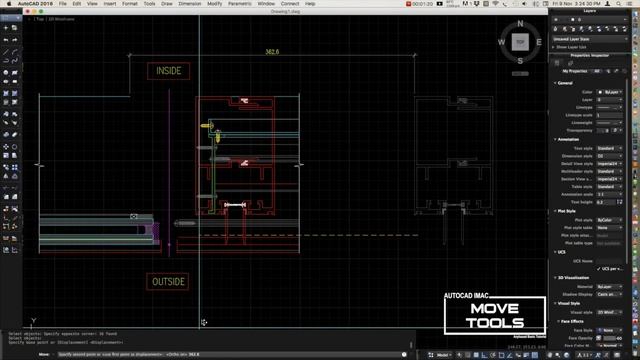This screenshot has width=640, height=360.
Task: Open the Text style Standard dropdown
Action: click(x=609, y=149)
